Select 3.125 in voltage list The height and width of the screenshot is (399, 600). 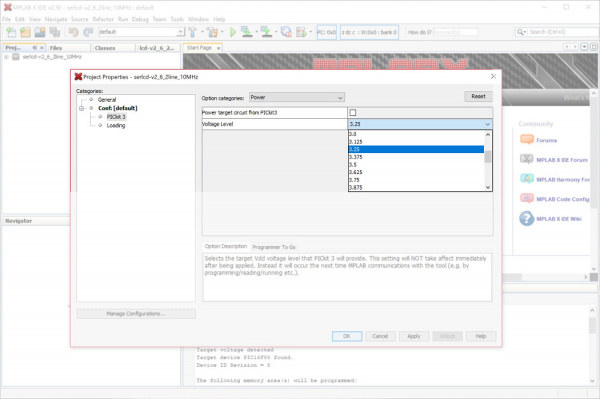tap(416, 142)
